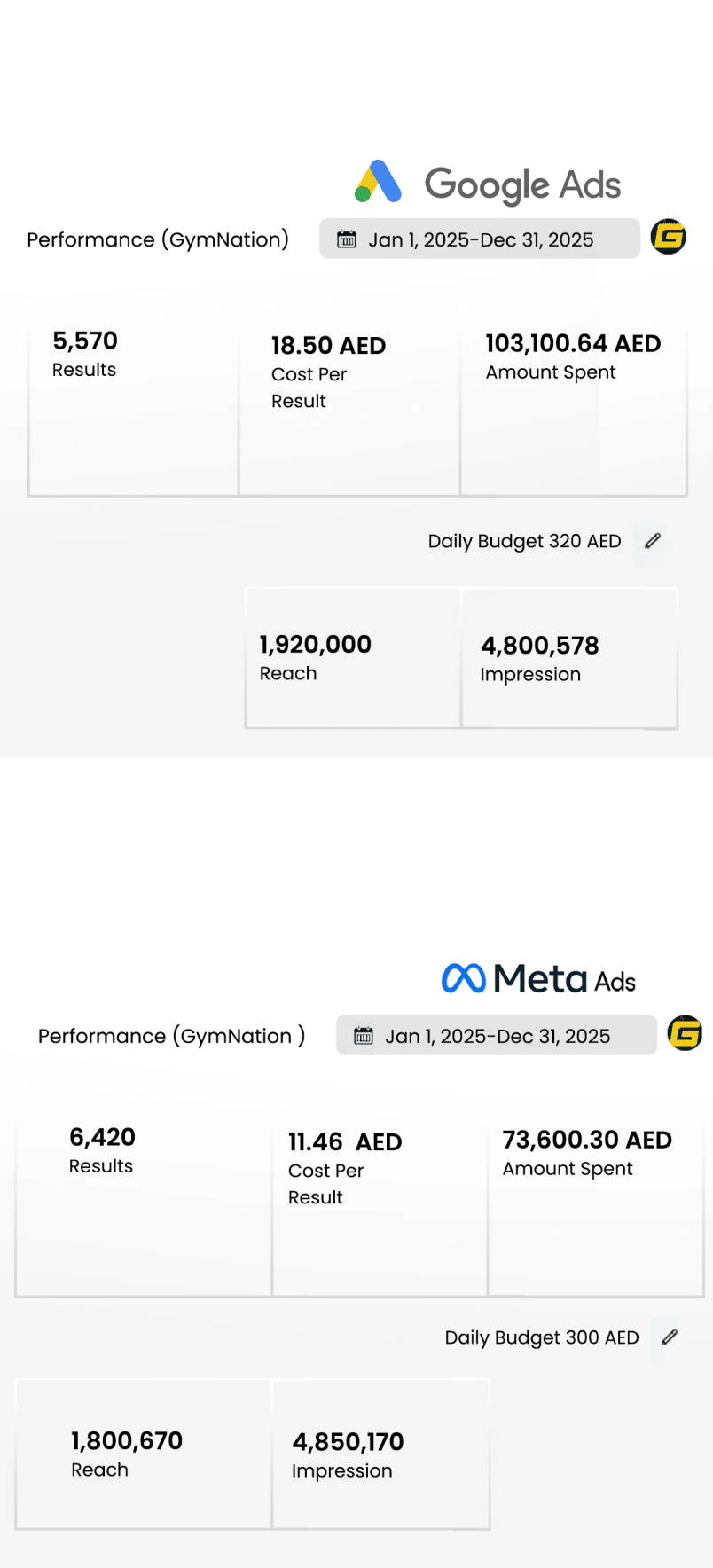Screen dimensions: 713x1568
Task: Select the 4,850,170 Impression card
Action: tap(380, 1454)
